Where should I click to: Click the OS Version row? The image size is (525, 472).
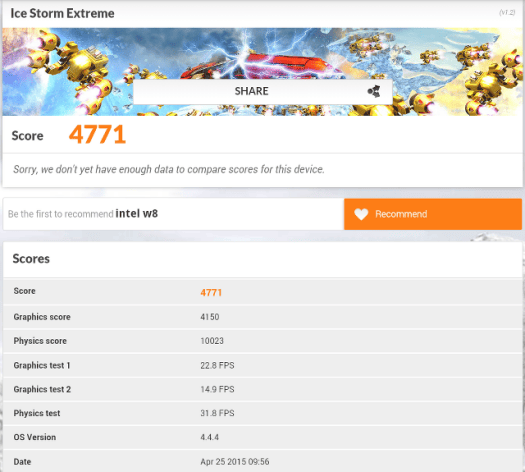(263, 437)
